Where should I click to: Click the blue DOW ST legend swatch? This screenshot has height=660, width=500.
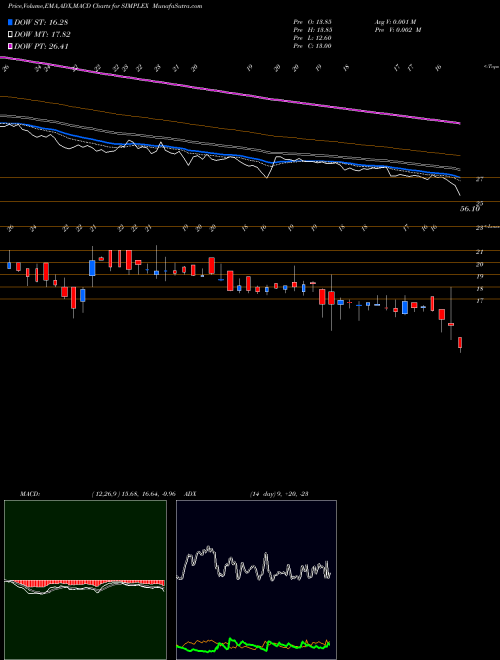point(11,22)
